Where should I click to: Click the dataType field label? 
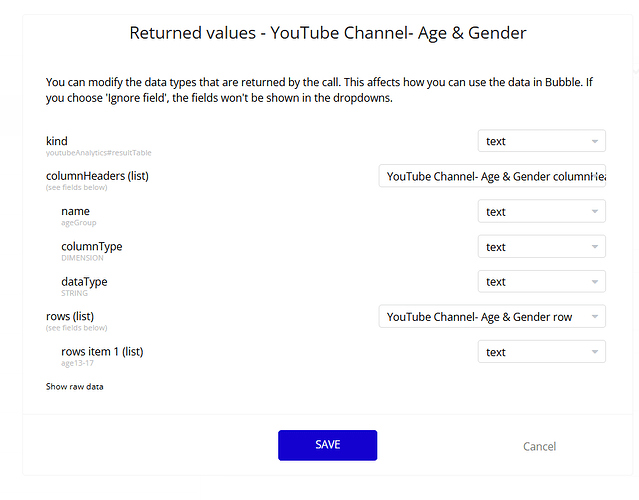84,282
